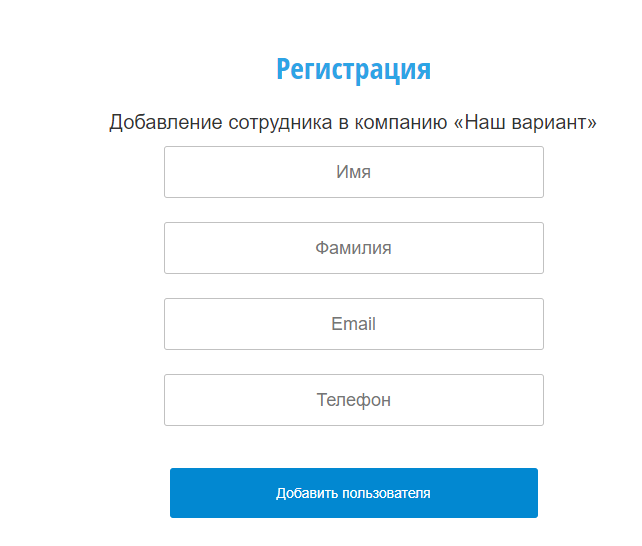Viewport: 642px width, 546px height.
Task: Select the Телефон field above the button
Action: (x=353, y=400)
